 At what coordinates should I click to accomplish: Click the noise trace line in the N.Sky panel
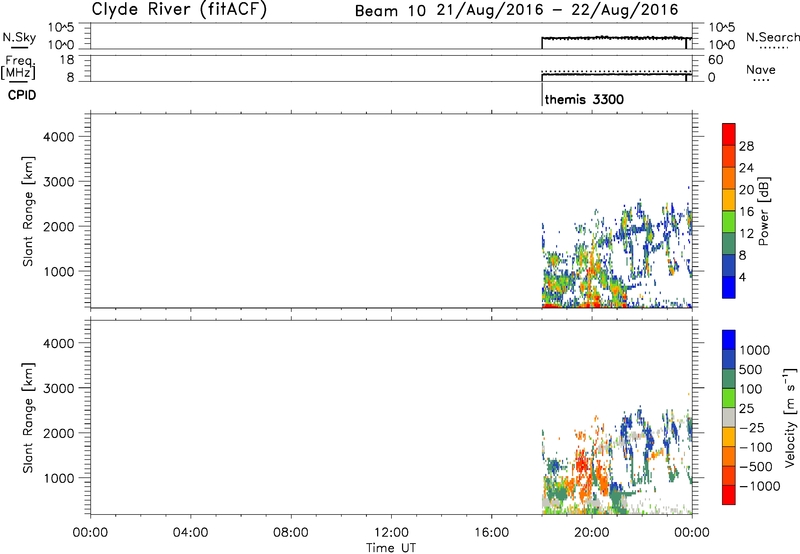point(616,38)
